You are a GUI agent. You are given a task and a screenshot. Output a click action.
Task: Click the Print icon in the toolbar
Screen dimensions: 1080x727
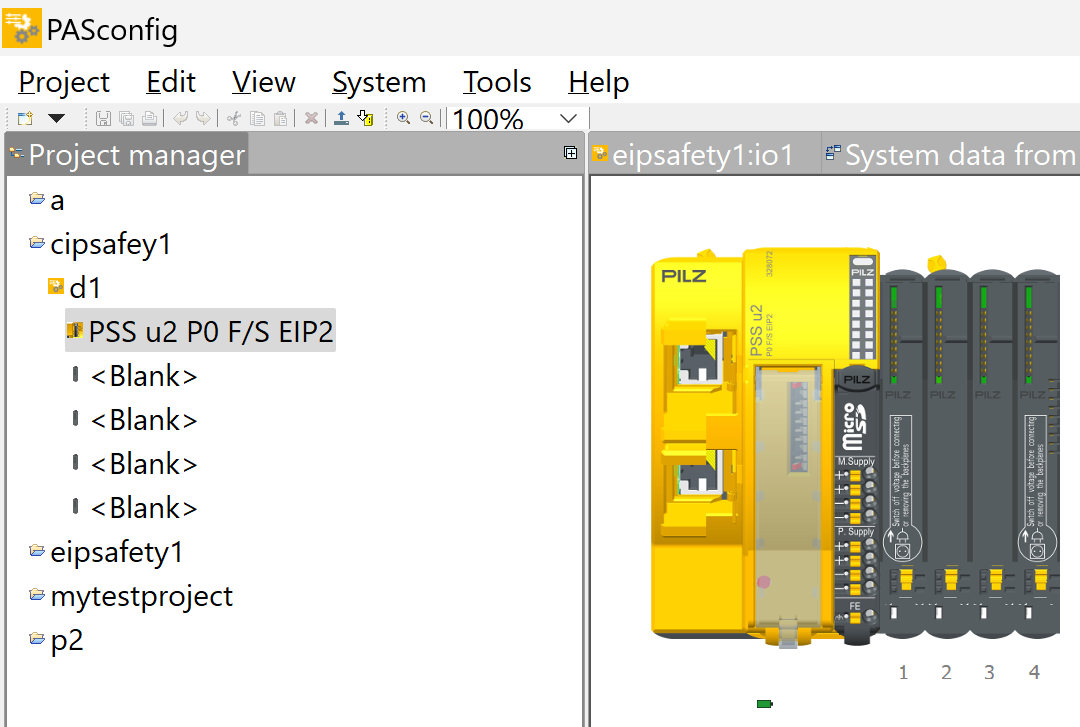pos(149,119)
